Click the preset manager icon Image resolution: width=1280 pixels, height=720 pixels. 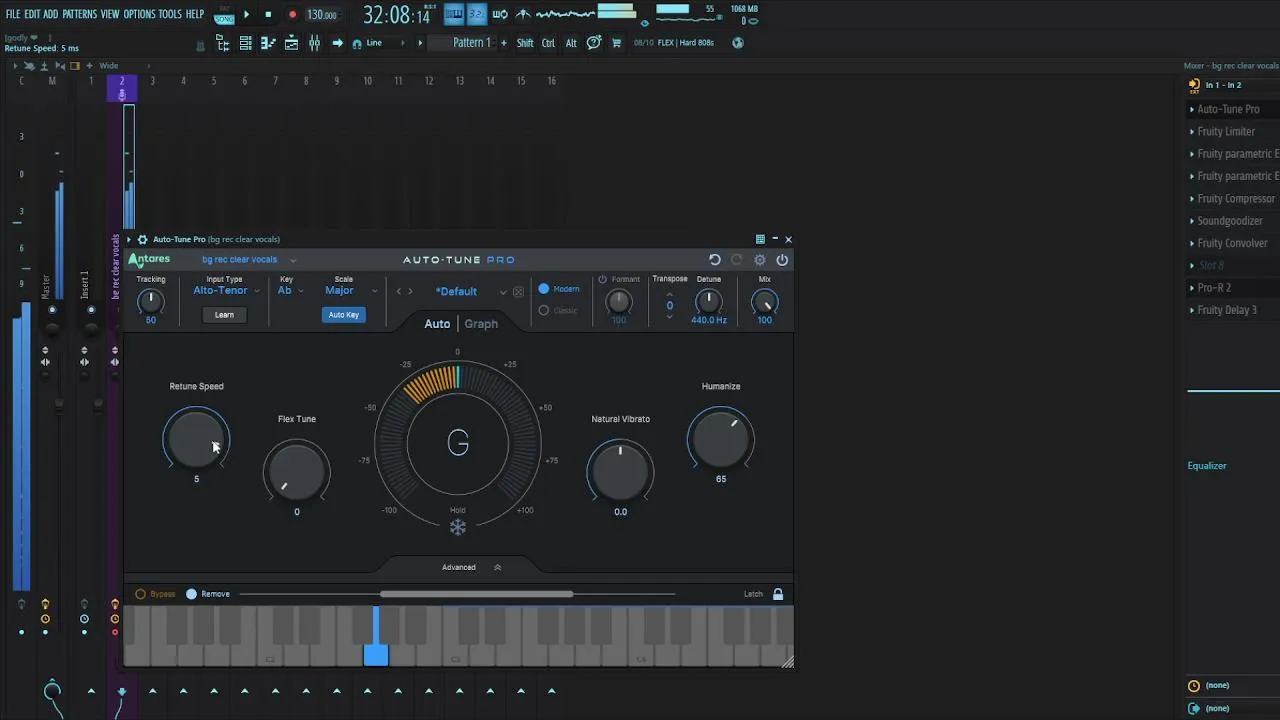(518, 292)
